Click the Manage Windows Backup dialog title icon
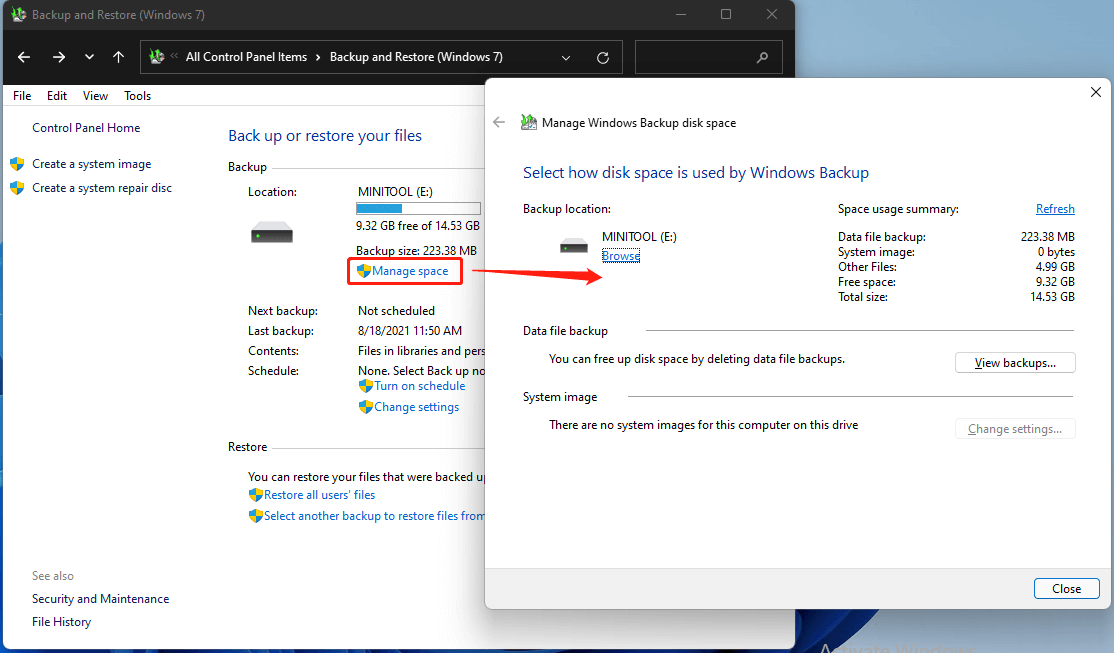The width and height of the screenshot is (1114, 653). point(529,122)
